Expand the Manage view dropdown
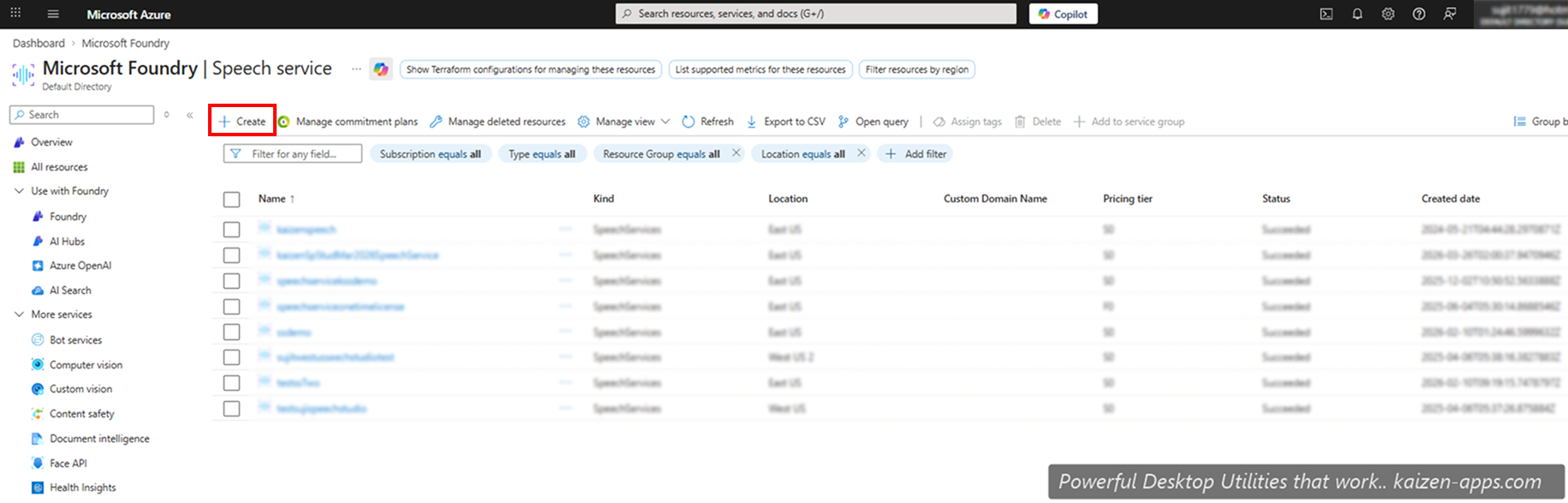The width and height of the screenshot is (1568, 503). click(623, 122)
